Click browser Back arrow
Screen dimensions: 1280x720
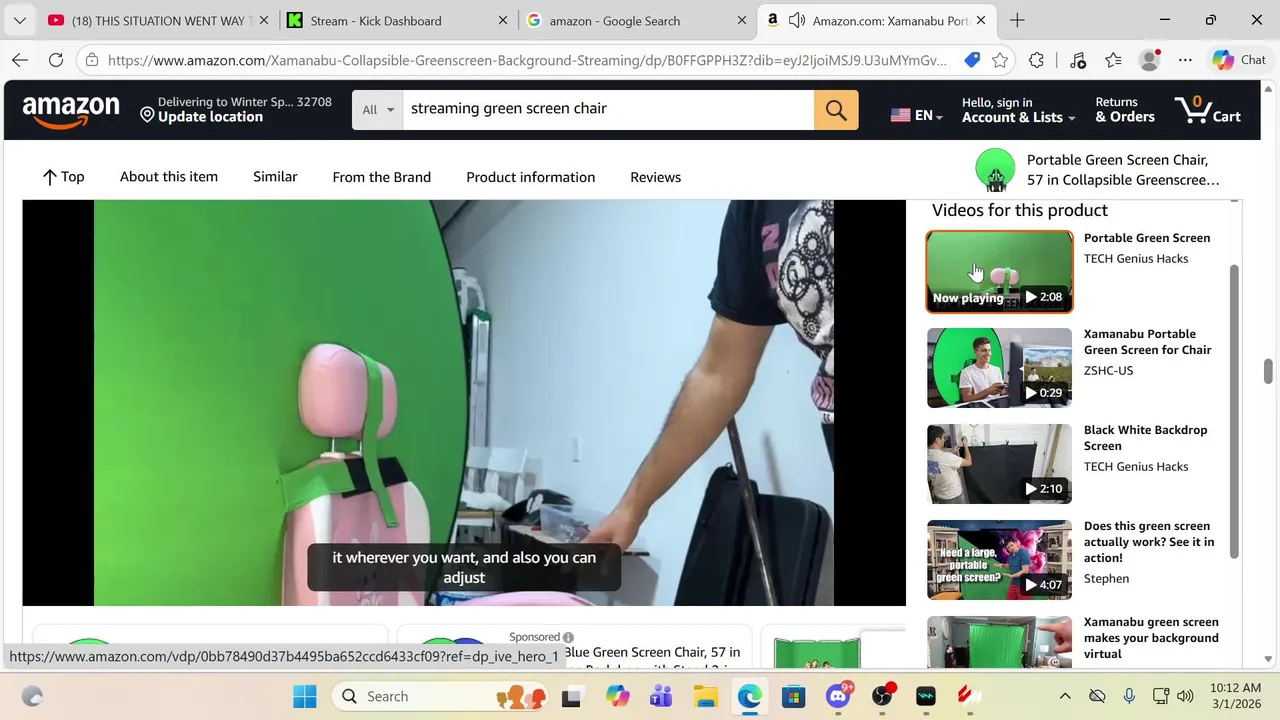pyautogui.click(x=20, y=60)
